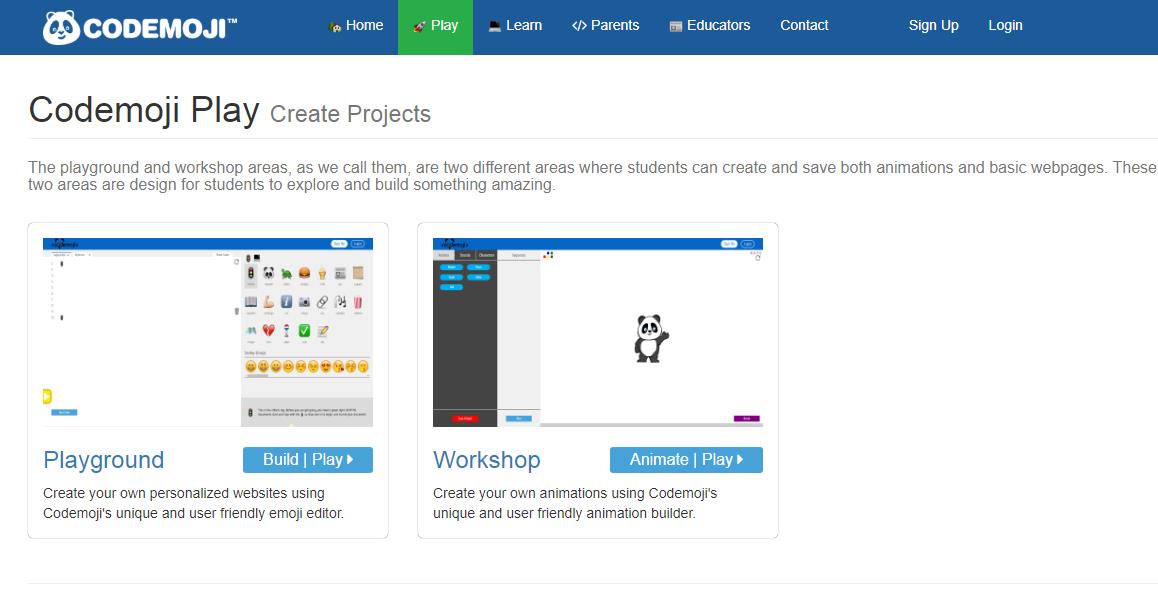The height and width of the screenshot is (602, 1158).
Task: Open the Playground heading link
Action: [x=103, y=460]
